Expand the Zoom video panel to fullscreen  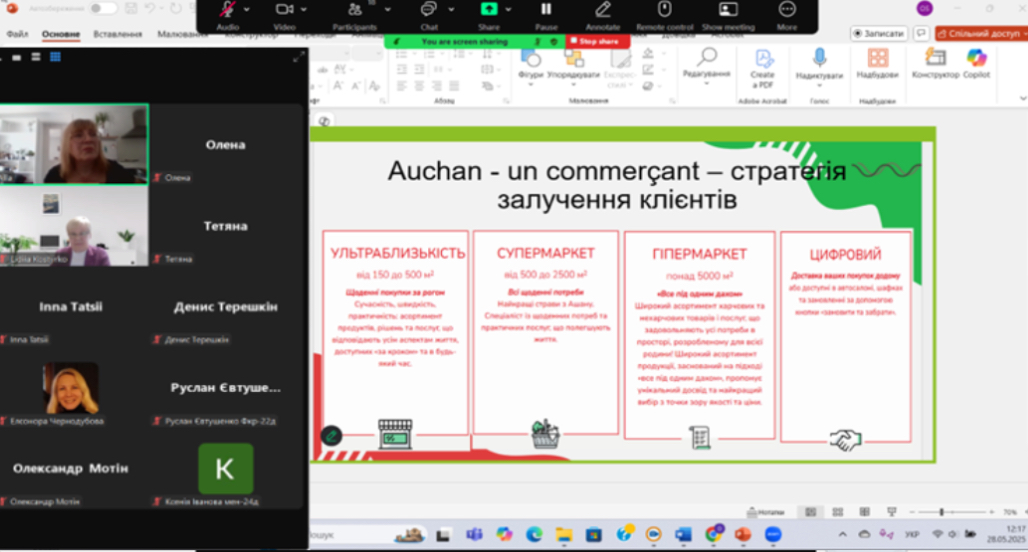pos(298,58)
